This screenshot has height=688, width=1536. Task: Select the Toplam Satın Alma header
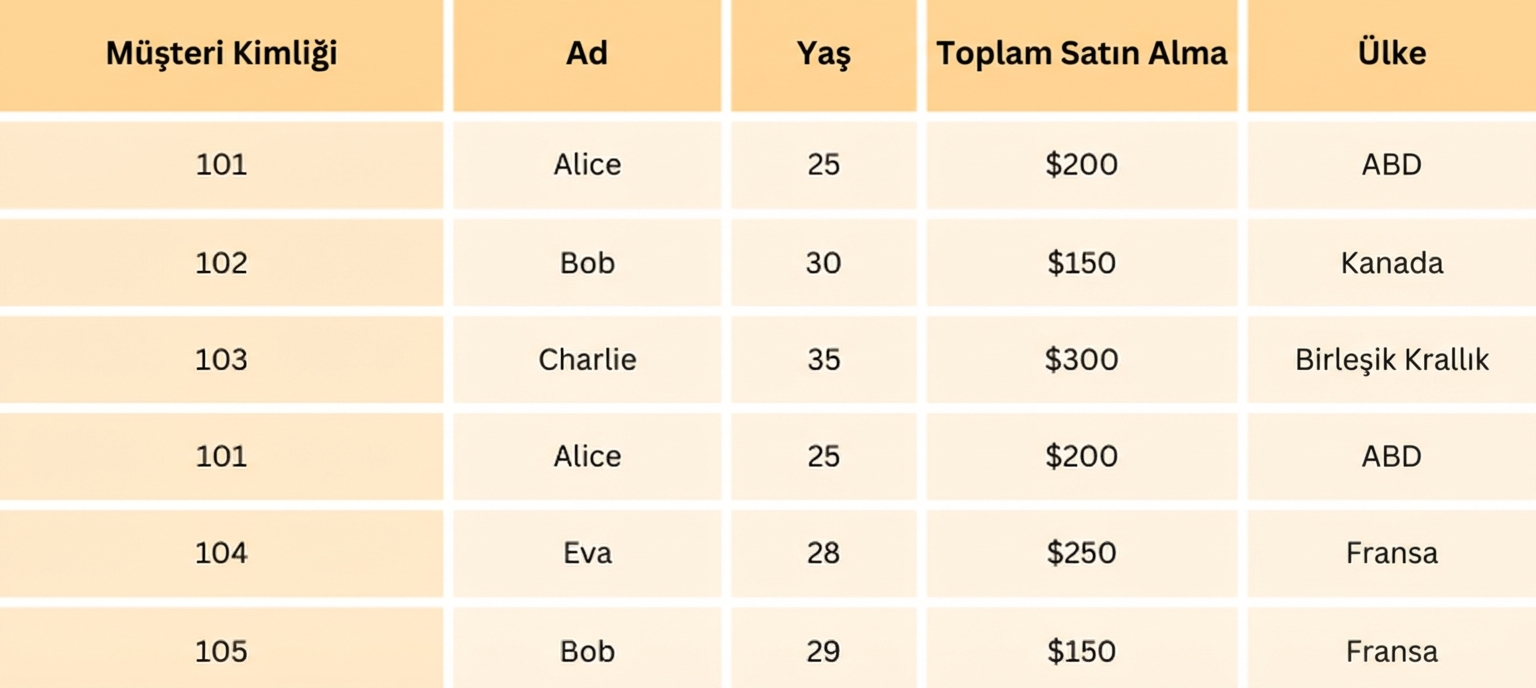(1081, 54)
